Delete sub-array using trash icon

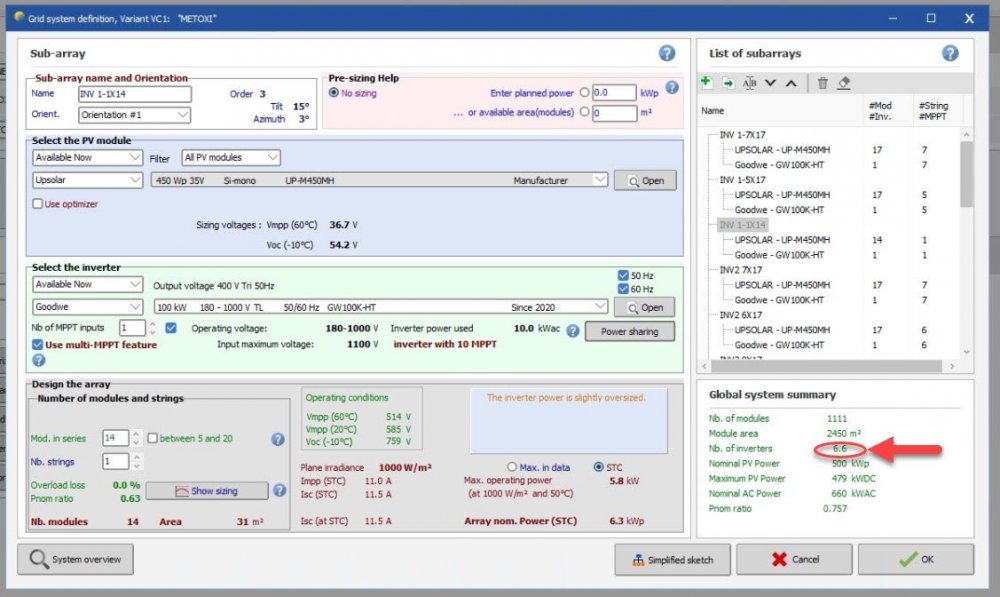[x=822, y=83]
